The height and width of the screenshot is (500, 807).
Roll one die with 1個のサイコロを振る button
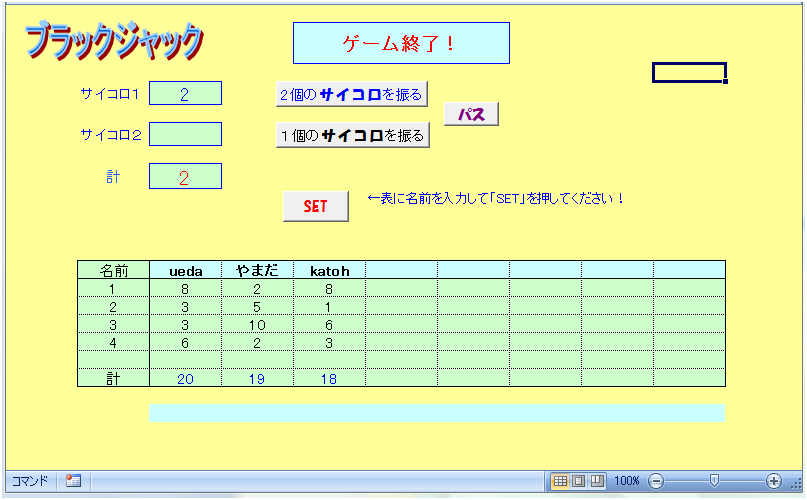tap(353, 135)
